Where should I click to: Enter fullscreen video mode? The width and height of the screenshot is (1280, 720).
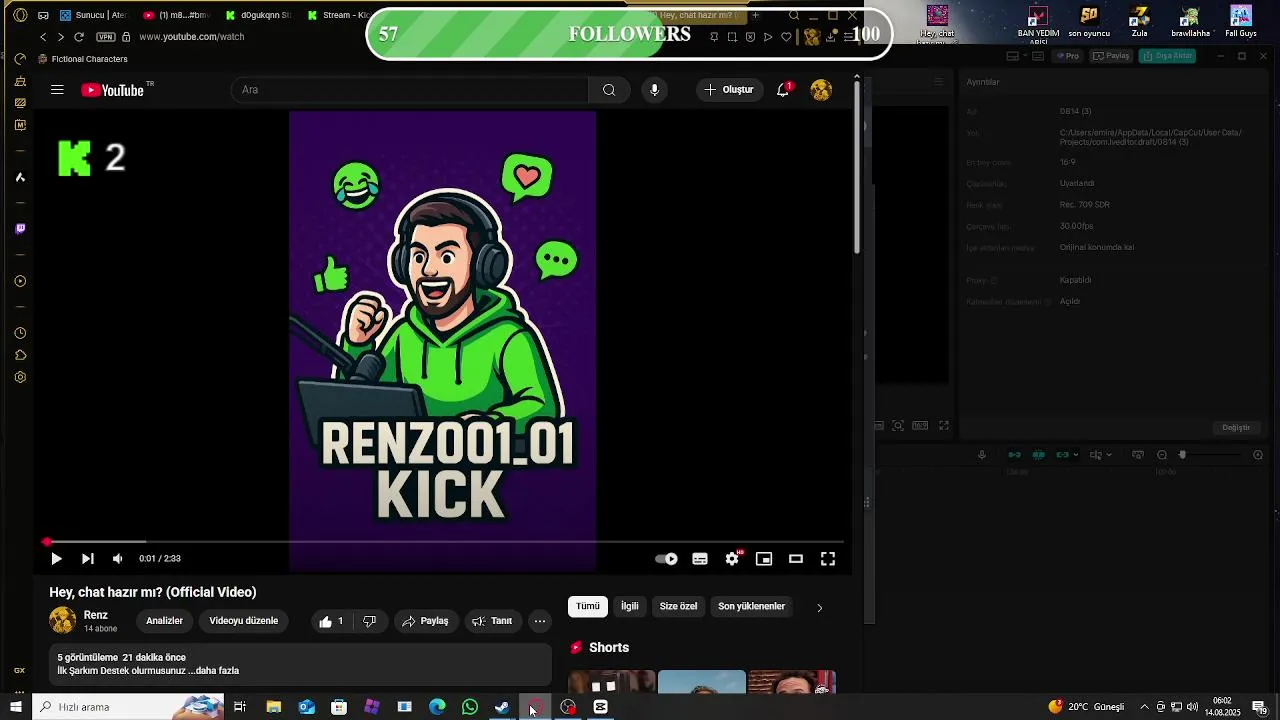[x=828, y=559]
